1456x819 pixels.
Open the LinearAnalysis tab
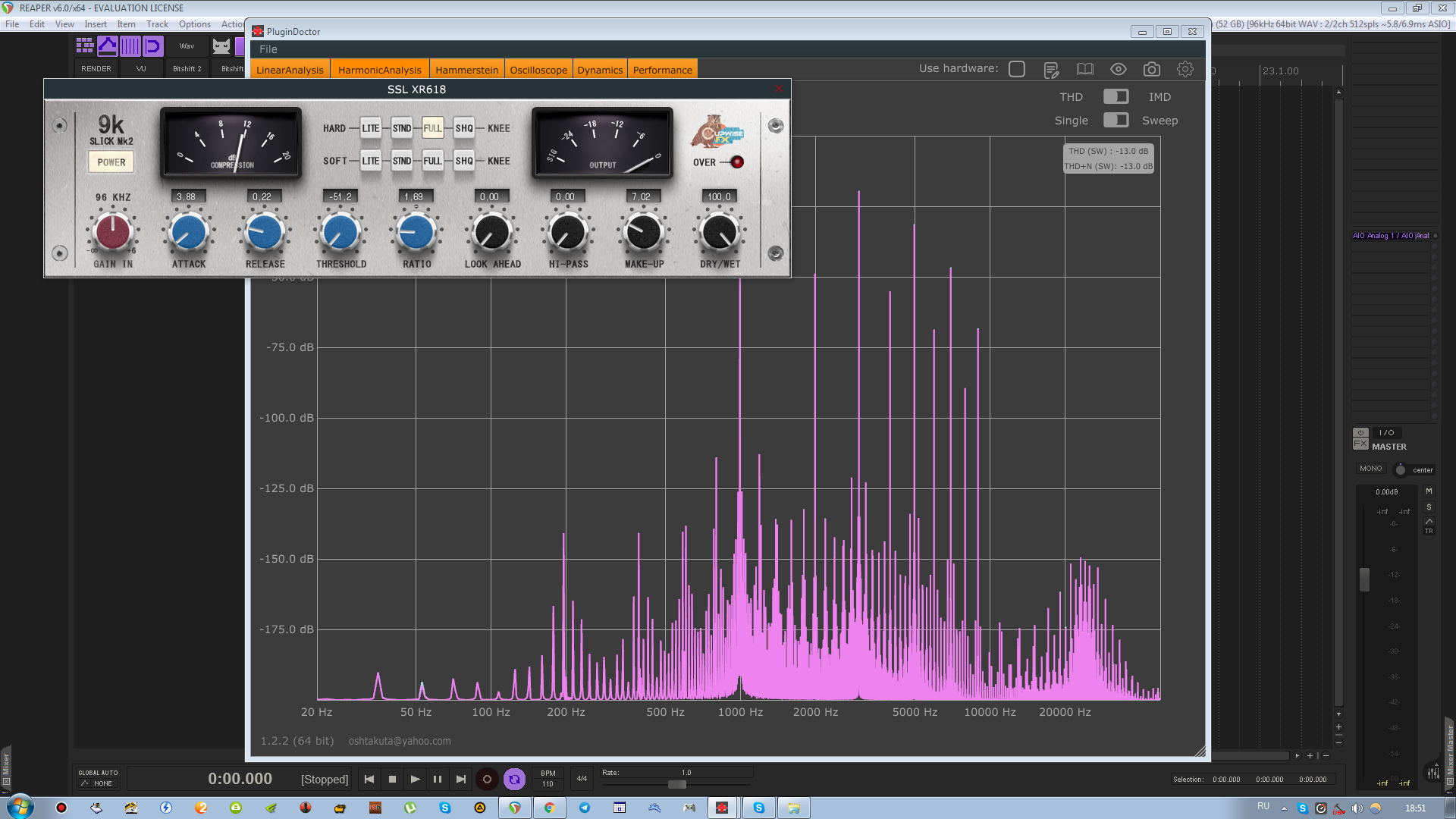coord(290,70)
